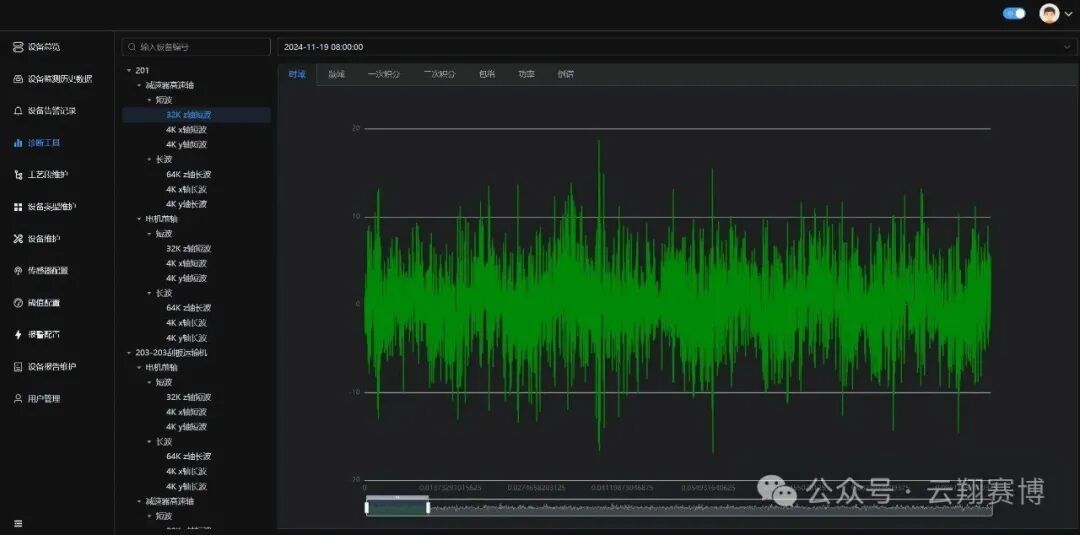The image size is (1080, 535).
Task: Switch to the 频域 tab
Action: click(x=336, y=74)
